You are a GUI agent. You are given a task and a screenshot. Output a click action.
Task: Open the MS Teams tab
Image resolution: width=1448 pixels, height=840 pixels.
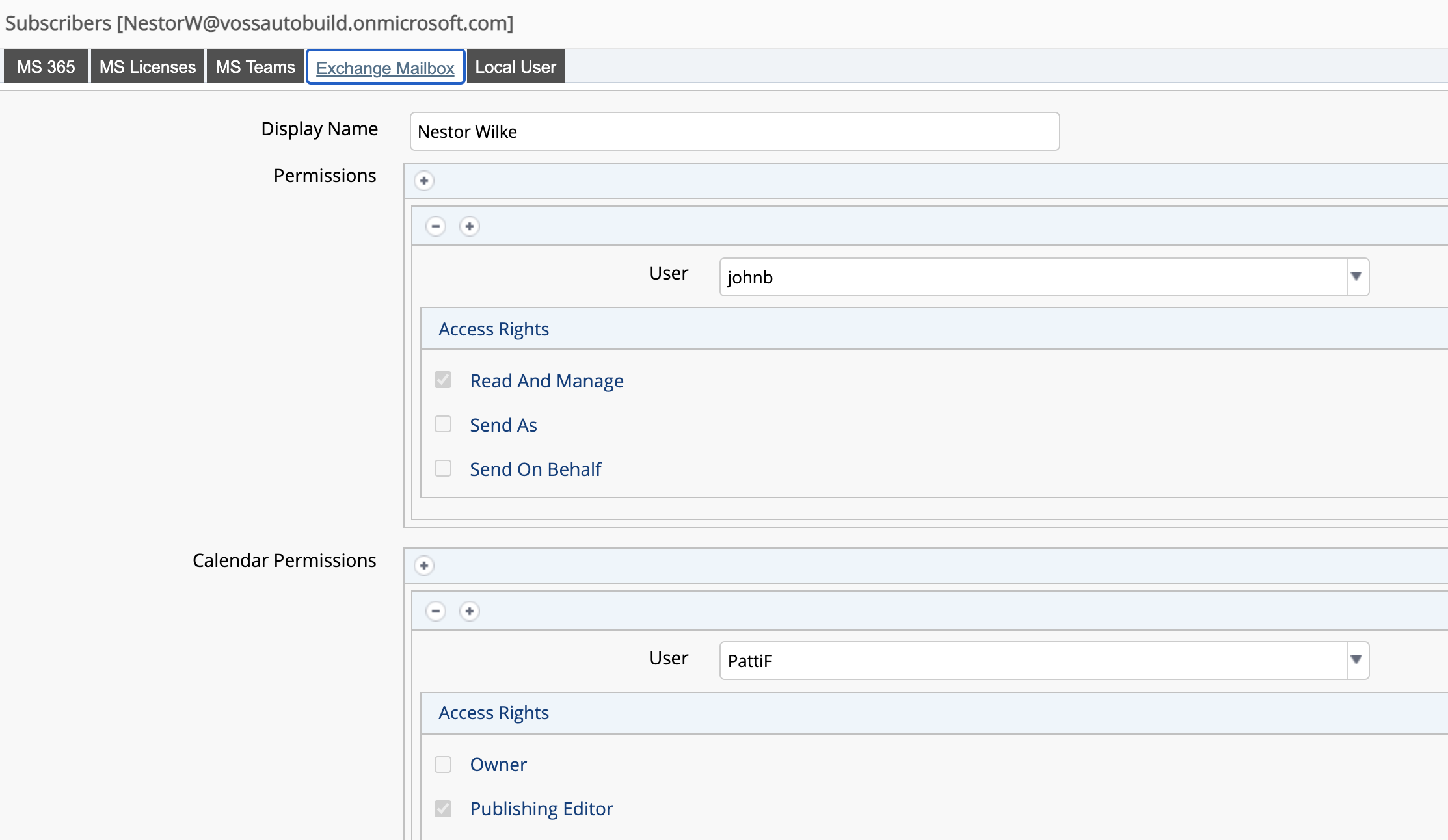click(256, 67)
